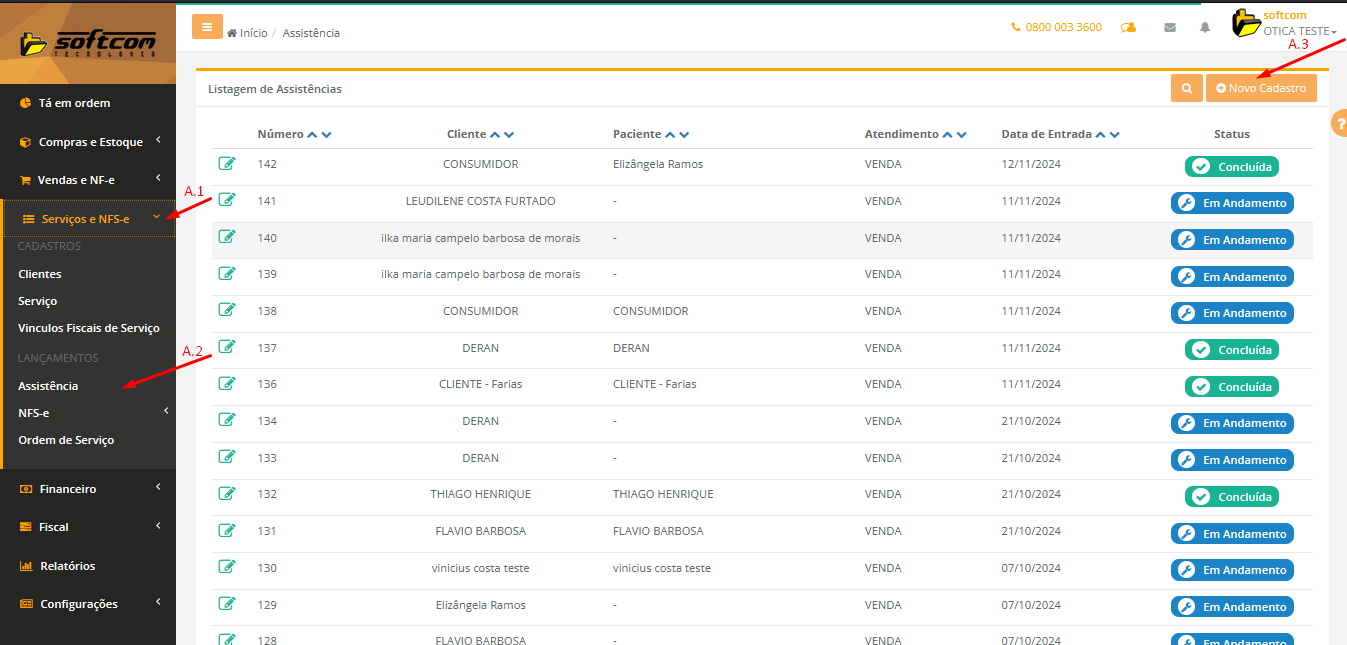Click the search magnifier icon button
1347x645 pixels.
(1186, 88)
